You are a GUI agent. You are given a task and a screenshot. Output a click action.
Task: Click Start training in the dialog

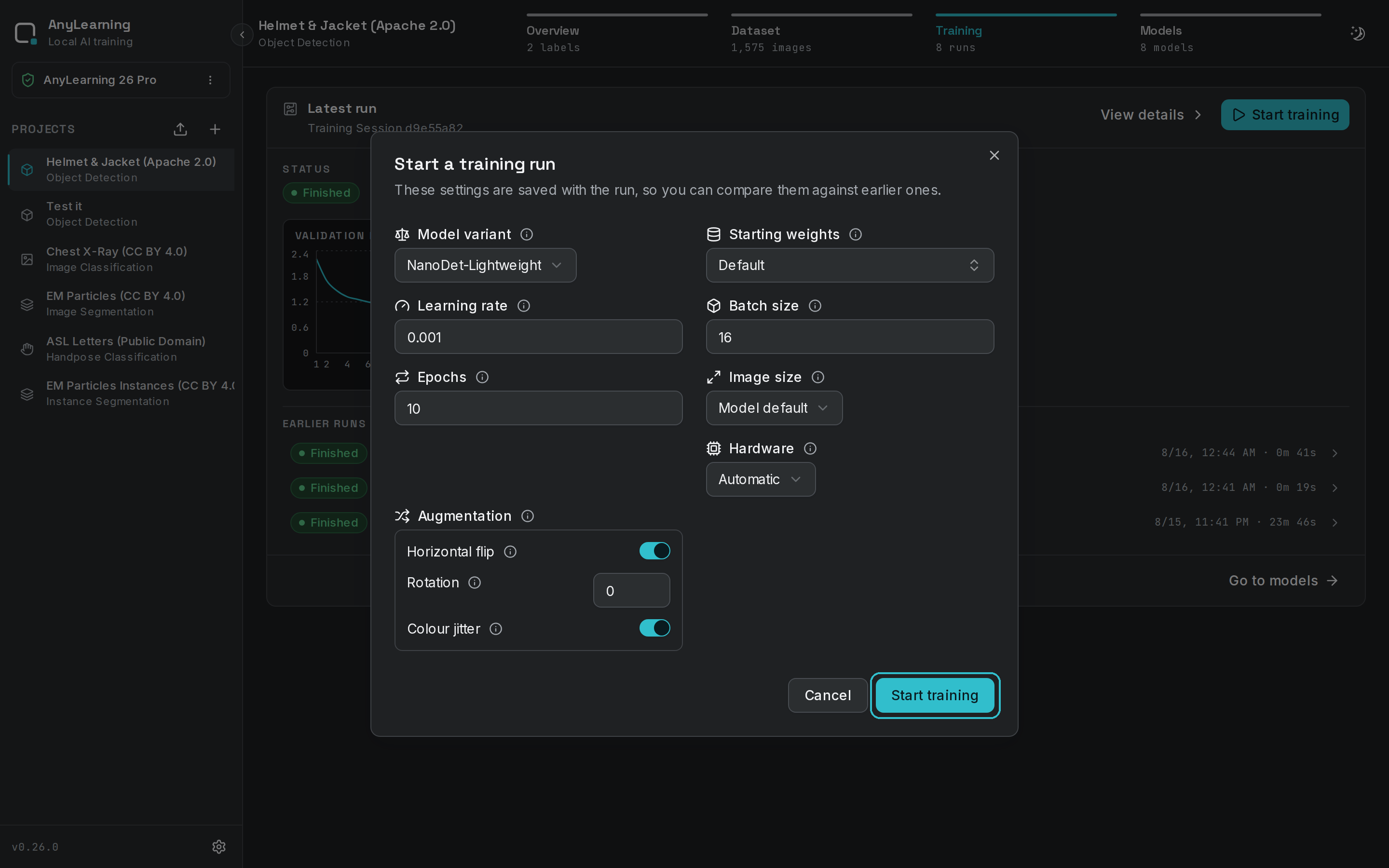coord(935,695)
